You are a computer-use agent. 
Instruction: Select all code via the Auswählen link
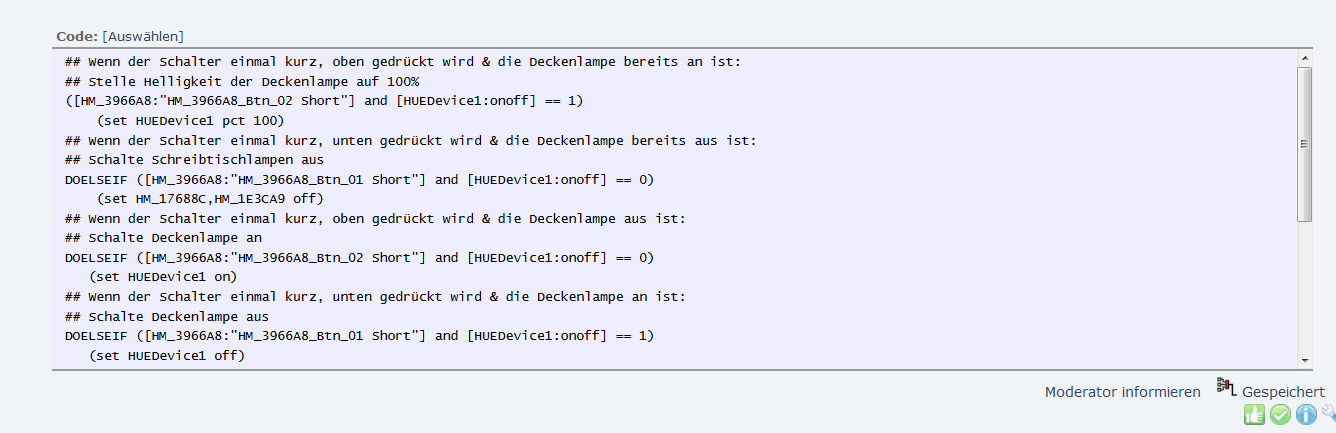142,36
